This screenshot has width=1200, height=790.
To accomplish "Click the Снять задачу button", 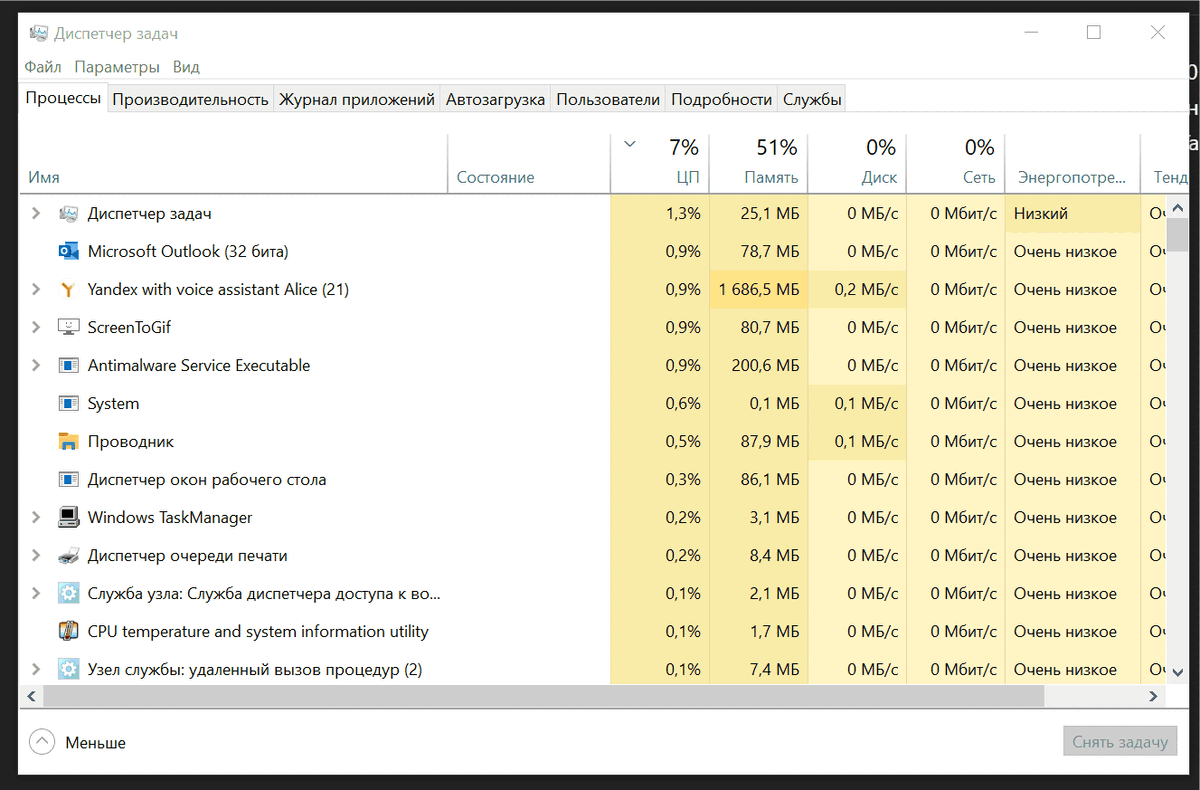I will (x=1120, y=741).
